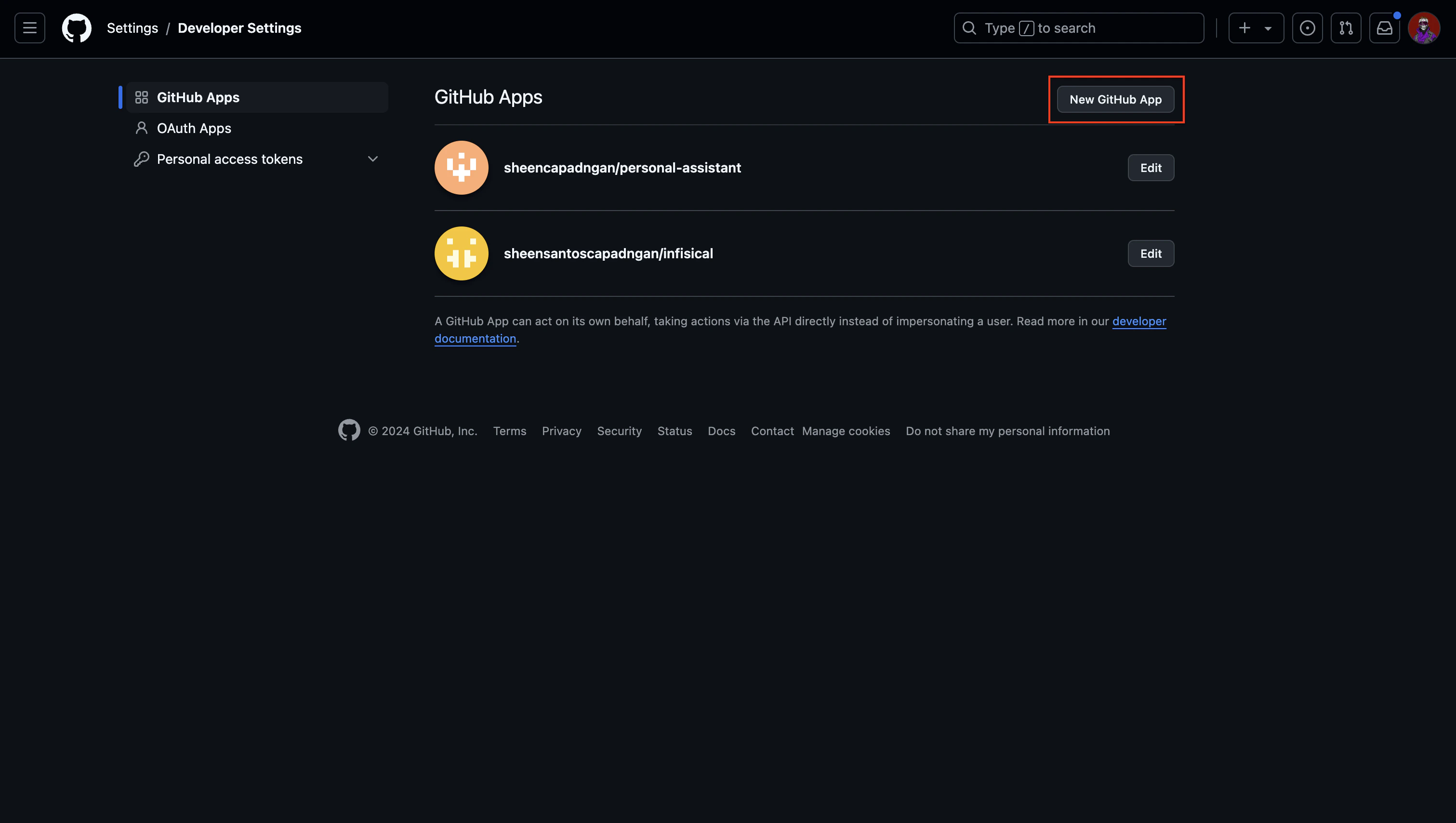Select GitHub Apps in sidebar
This screenshot has height=823, width=1456.
(x=257, y=97)
